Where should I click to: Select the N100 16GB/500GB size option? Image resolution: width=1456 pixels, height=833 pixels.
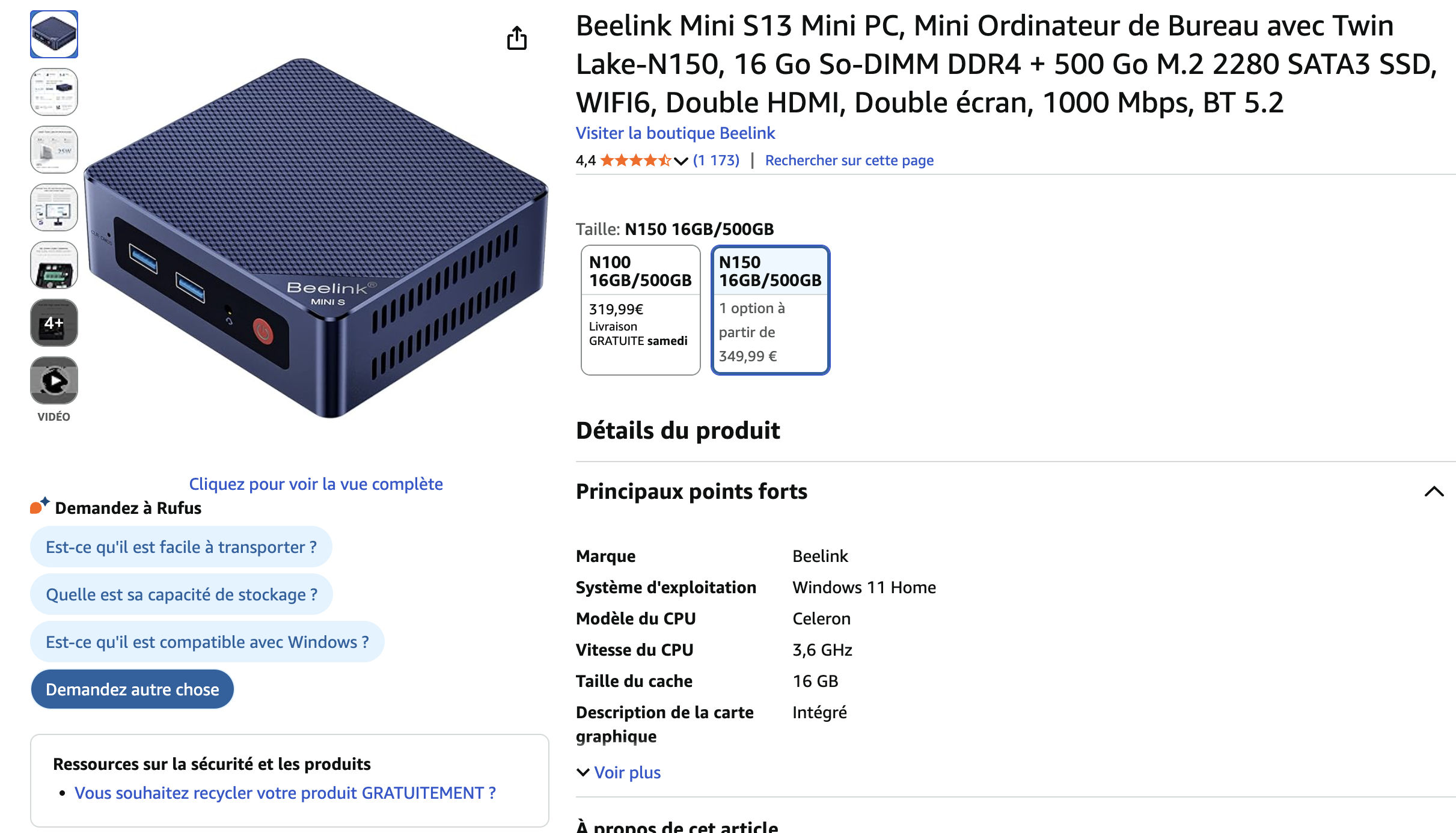coord(640,310)
